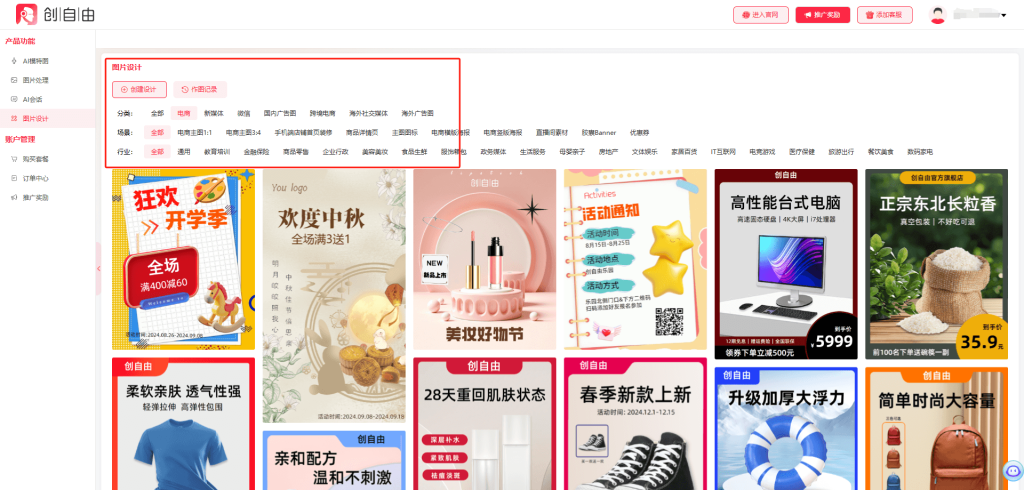
Task: Click the 创自由 logo icon
Action: [x=27, y=15]
